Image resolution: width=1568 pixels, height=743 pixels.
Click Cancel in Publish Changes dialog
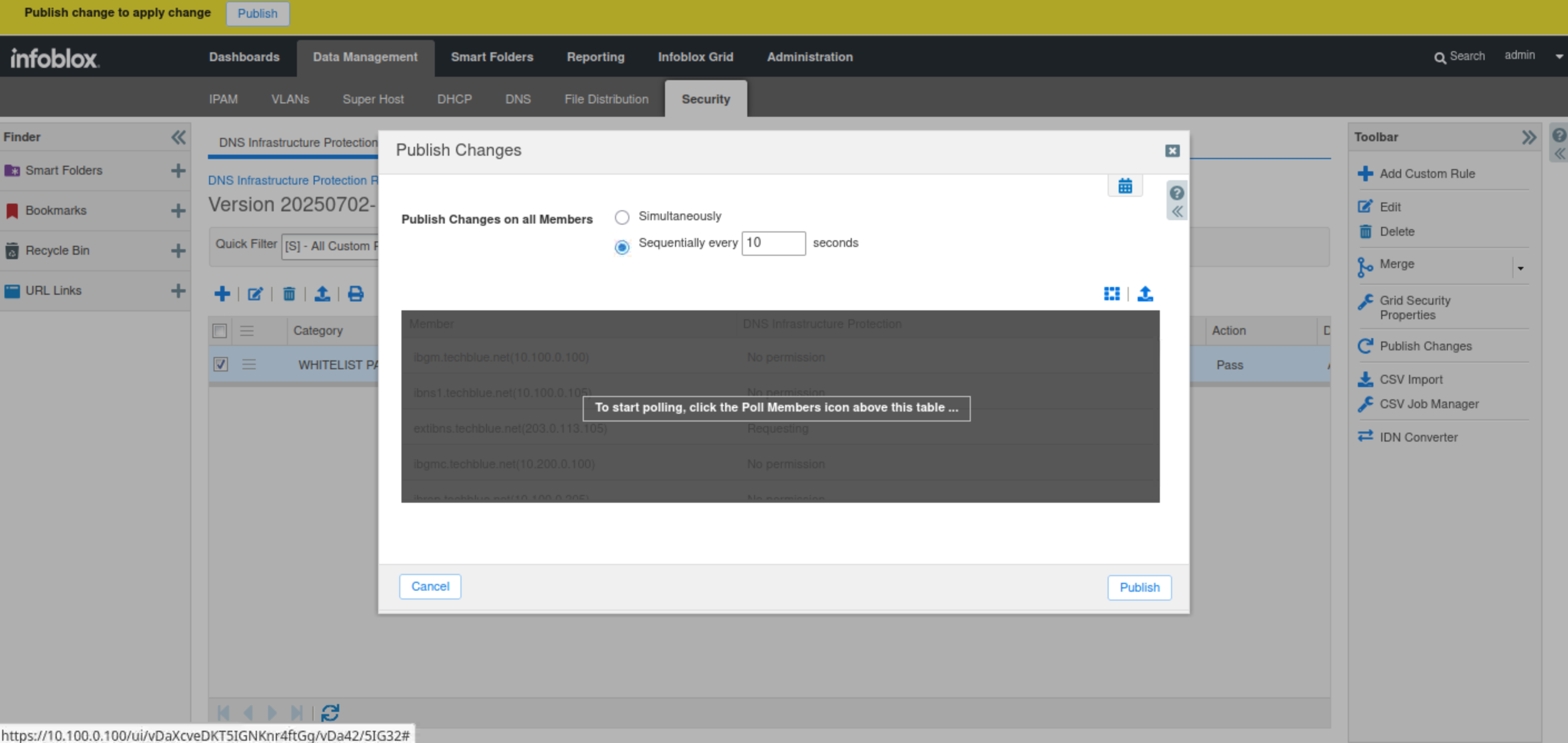click(x=430, y=587)
